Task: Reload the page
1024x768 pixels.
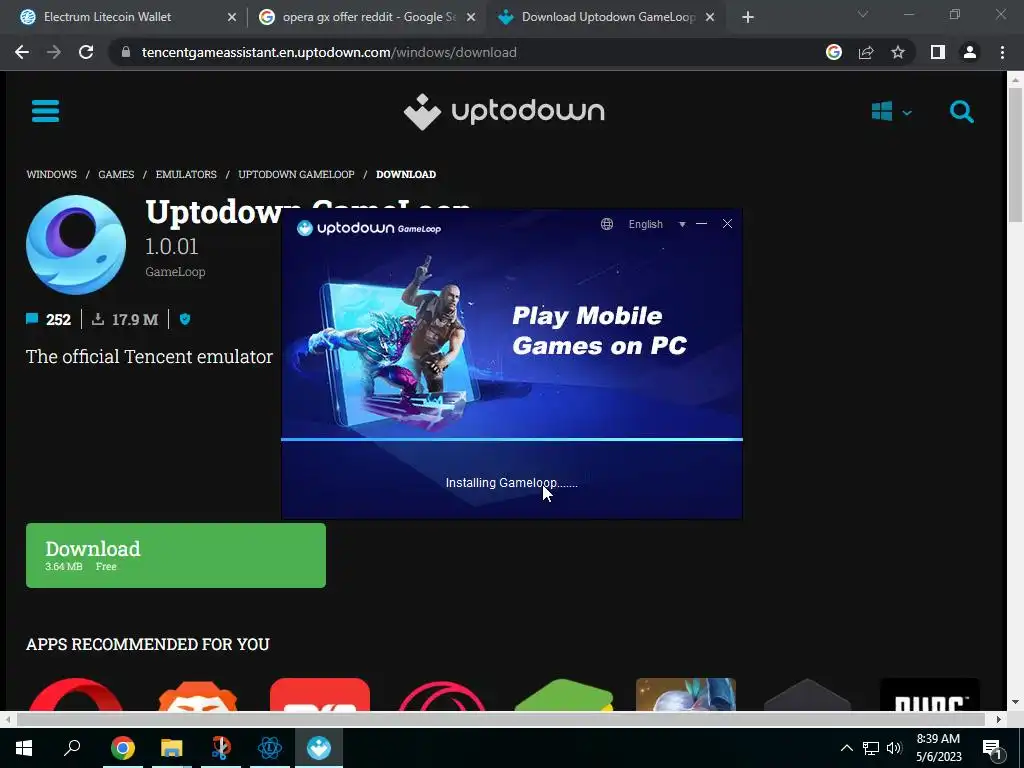Action: pyautogui.click(x=86, y=52)
